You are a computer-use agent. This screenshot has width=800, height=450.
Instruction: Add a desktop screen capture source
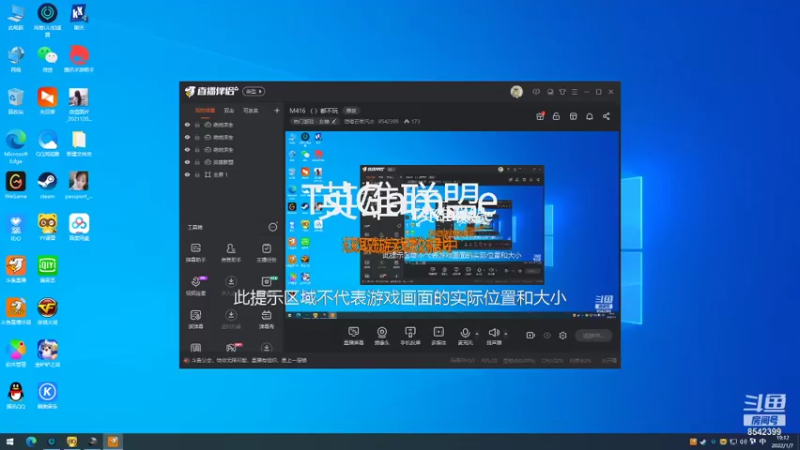[x=353, y=336]
